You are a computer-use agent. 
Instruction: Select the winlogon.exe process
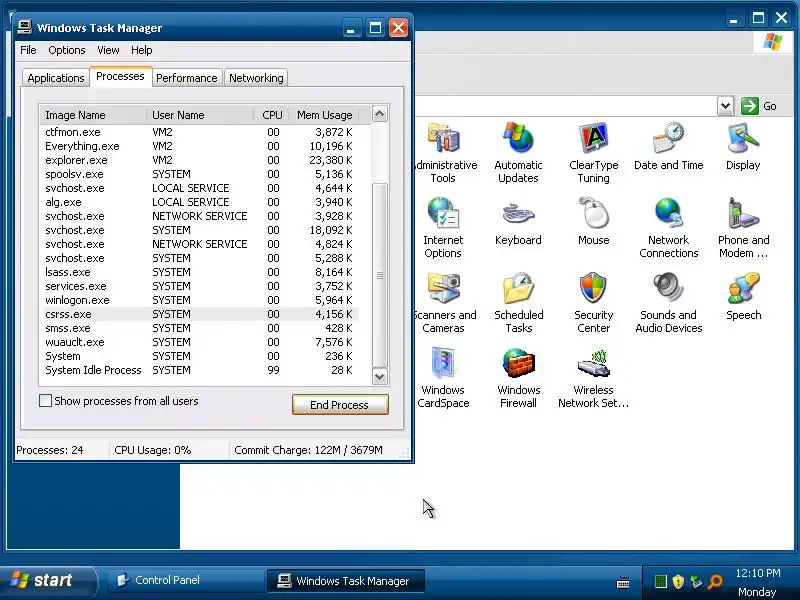[x=199, y=300]
